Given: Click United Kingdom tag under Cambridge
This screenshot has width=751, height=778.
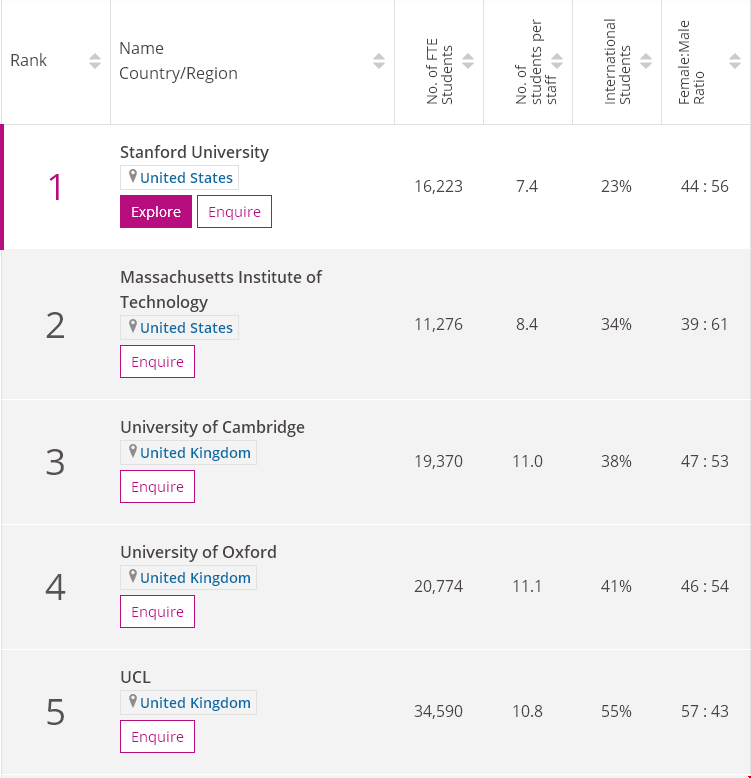Looking at the screenshot, I should tap(195, 453).
